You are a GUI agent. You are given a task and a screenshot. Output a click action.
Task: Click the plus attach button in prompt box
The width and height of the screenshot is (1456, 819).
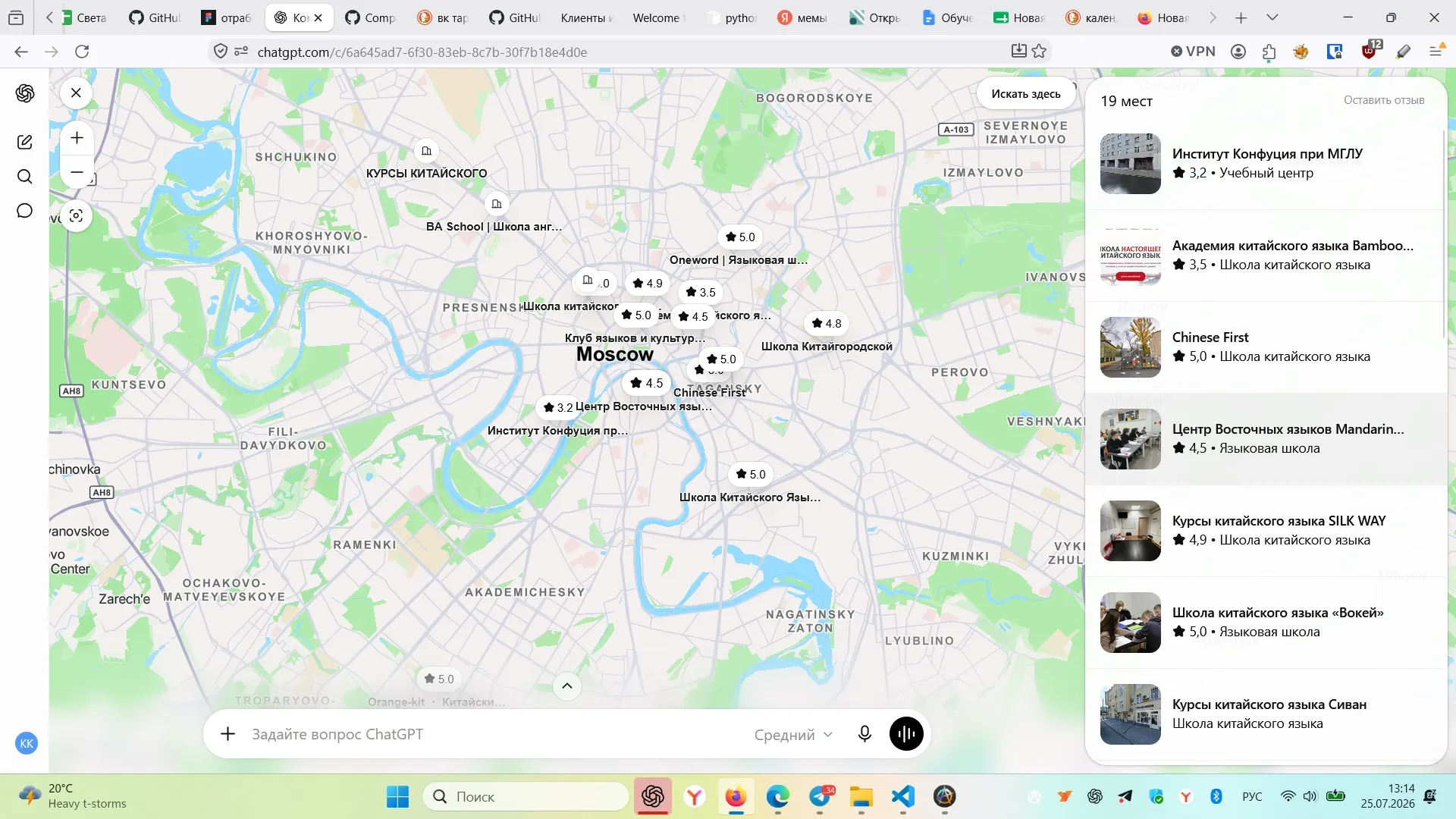pos(227,734)
